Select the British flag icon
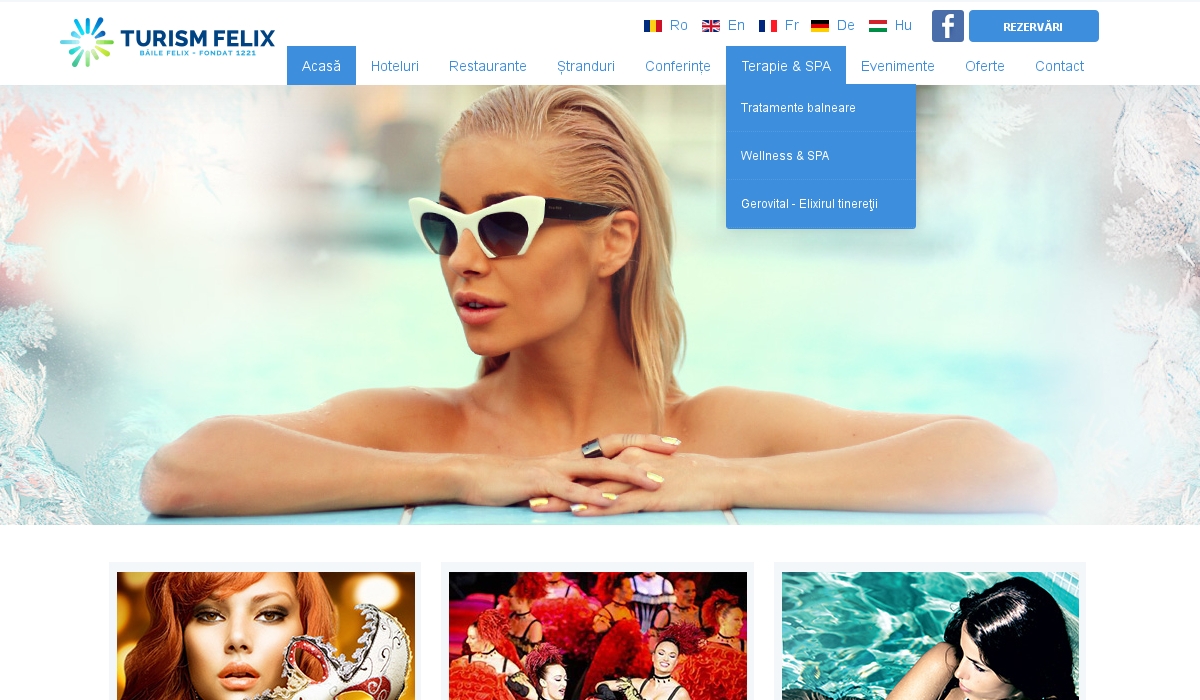The height and width of the screenshot is (700, 1200). tap(711, 26)
